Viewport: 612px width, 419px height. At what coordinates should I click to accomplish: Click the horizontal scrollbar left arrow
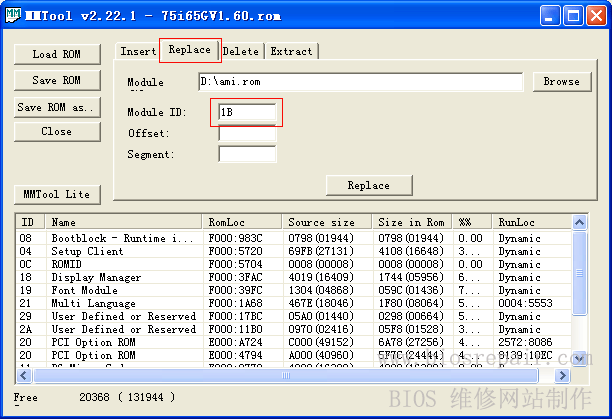pos(24,375)
